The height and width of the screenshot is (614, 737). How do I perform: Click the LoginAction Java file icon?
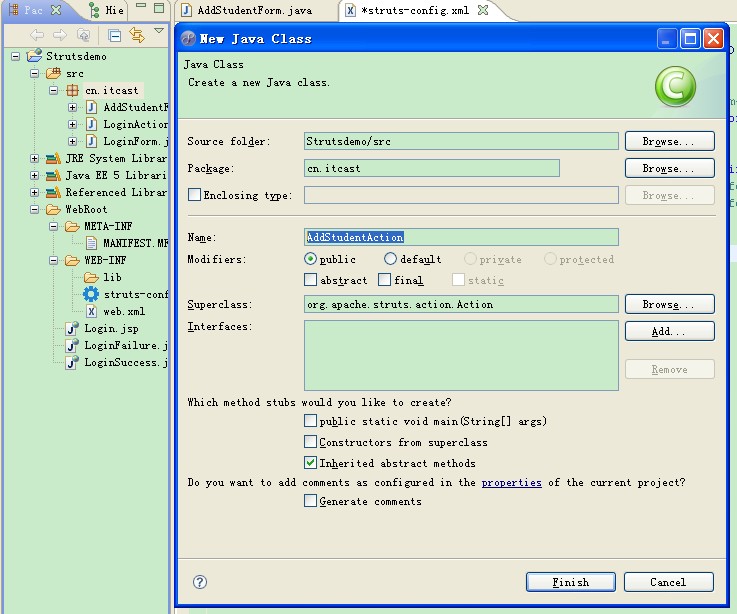[92, 124]
